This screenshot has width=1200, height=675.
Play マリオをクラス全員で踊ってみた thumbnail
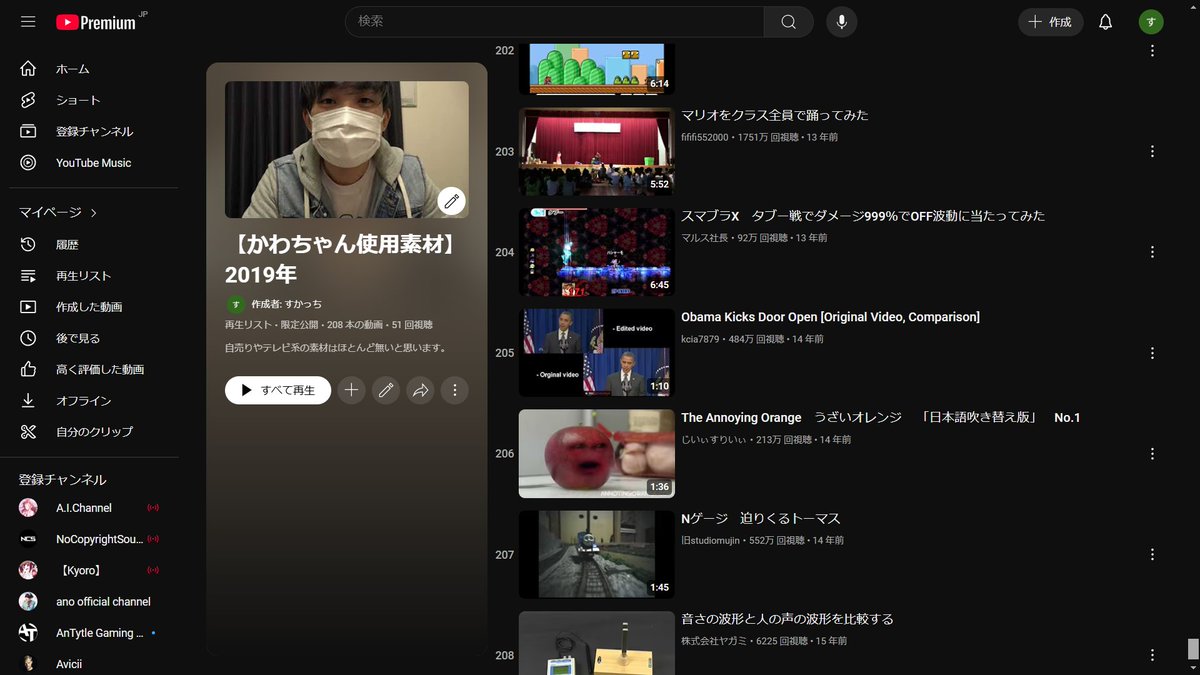pyautogui.click(x=596, y=151)
